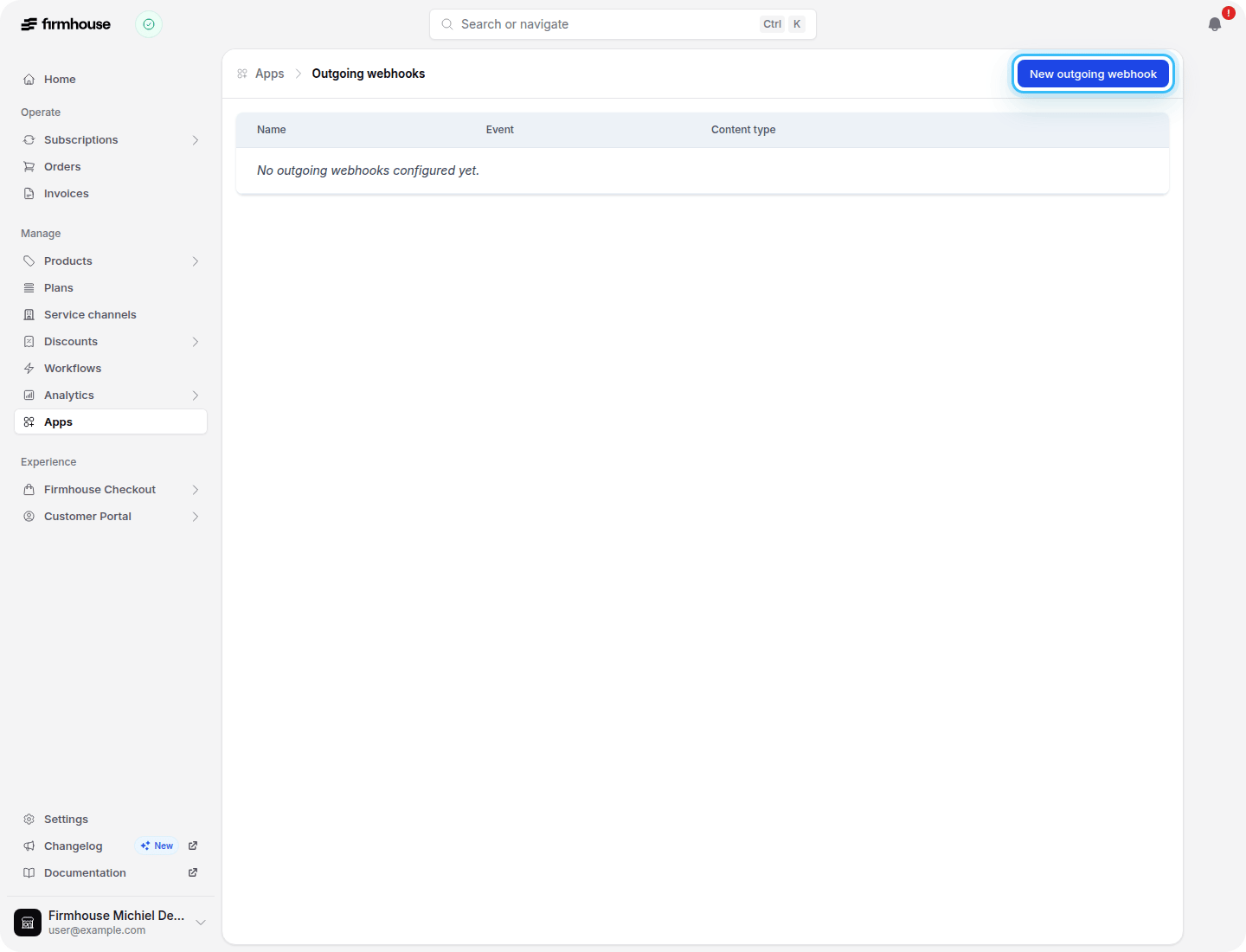Click the search magnifier icon
This screenshot has width=1246, height=952.
click(447, 24)
